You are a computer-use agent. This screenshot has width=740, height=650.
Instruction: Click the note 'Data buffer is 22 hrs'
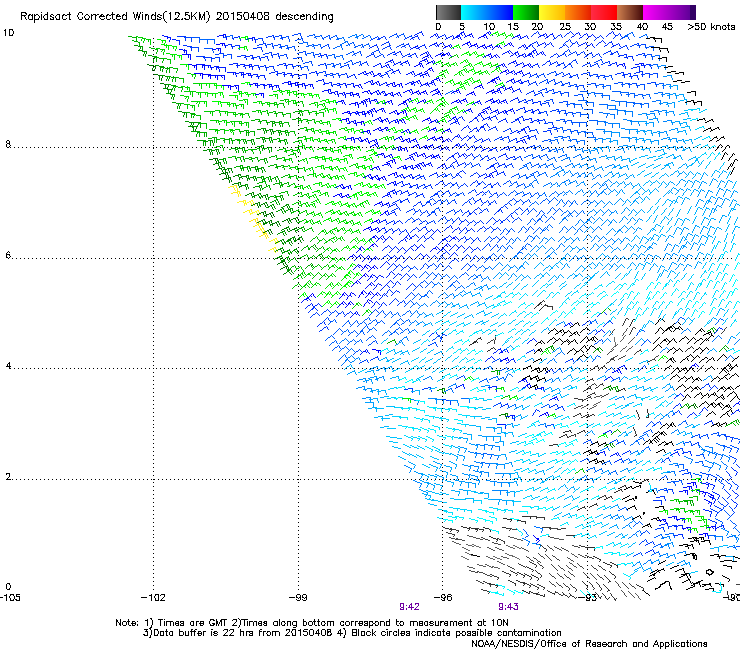[204, 633]
